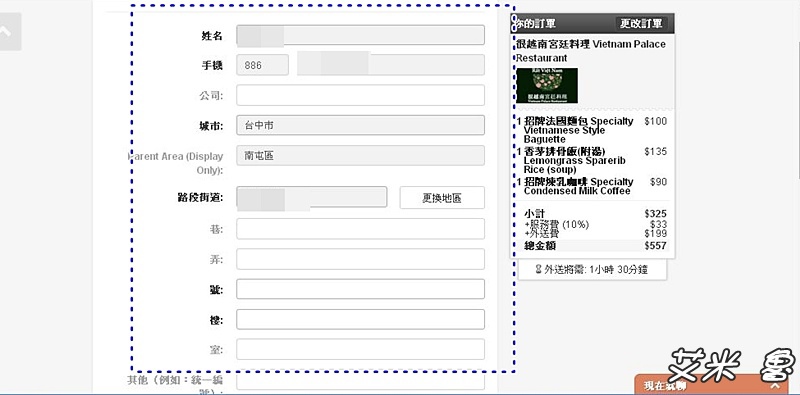
Task: Click the 室 room input field
Action: coord(360,350)
